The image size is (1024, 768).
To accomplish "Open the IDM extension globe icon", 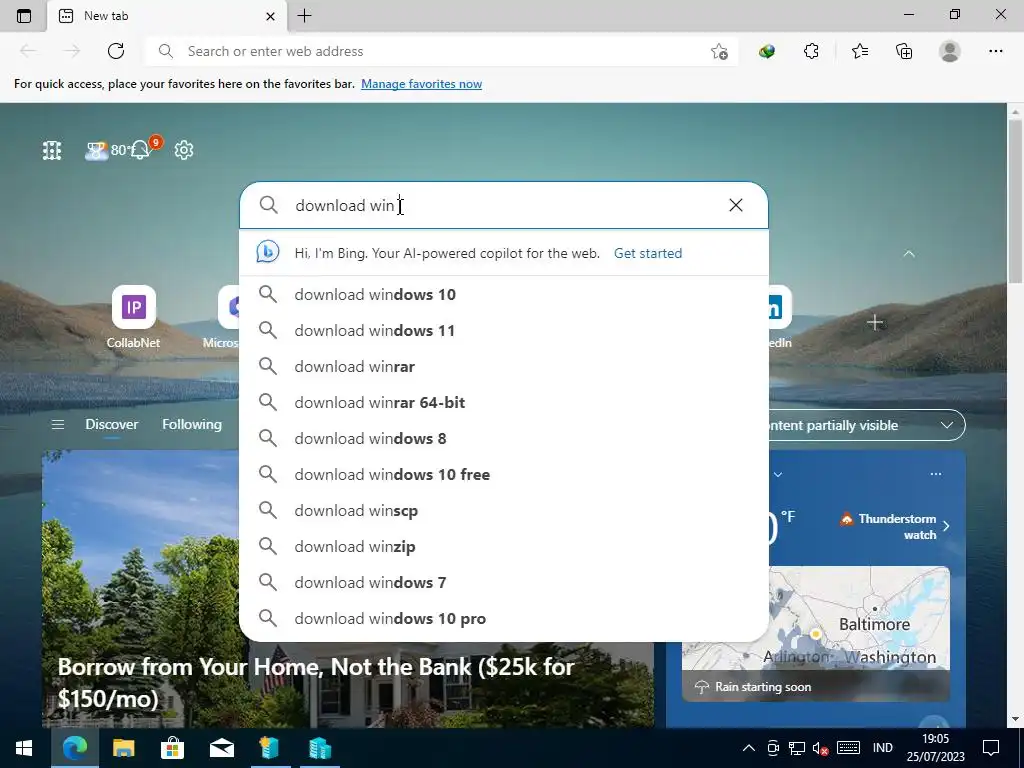I will coord(767,51).
